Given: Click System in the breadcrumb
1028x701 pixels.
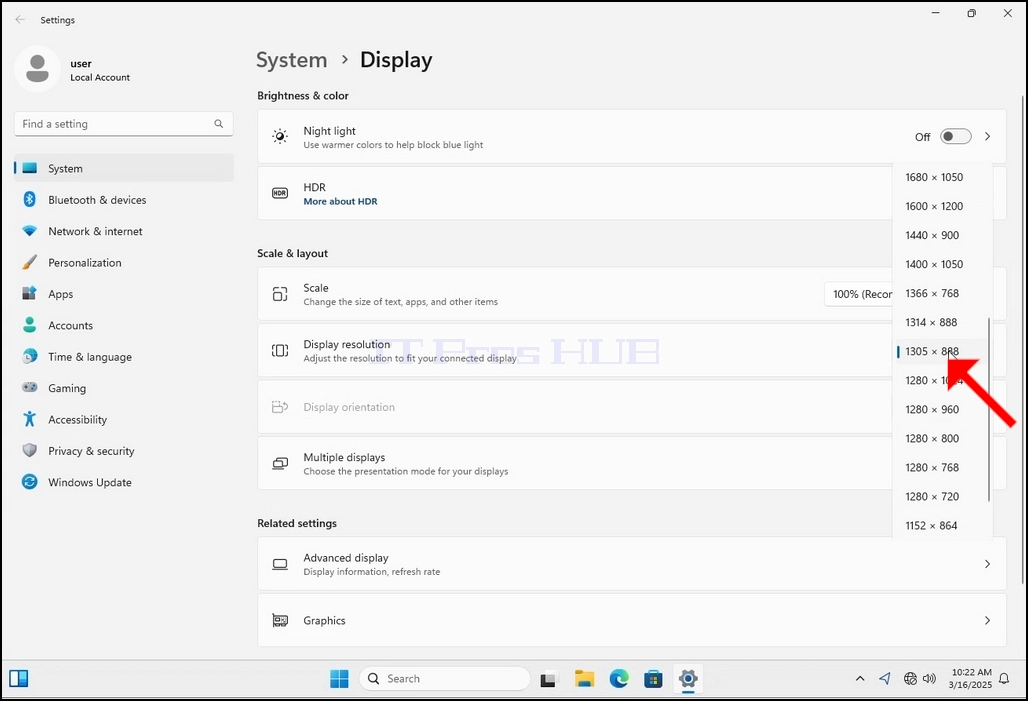Looking at the screenshot, I should point(292,60).
